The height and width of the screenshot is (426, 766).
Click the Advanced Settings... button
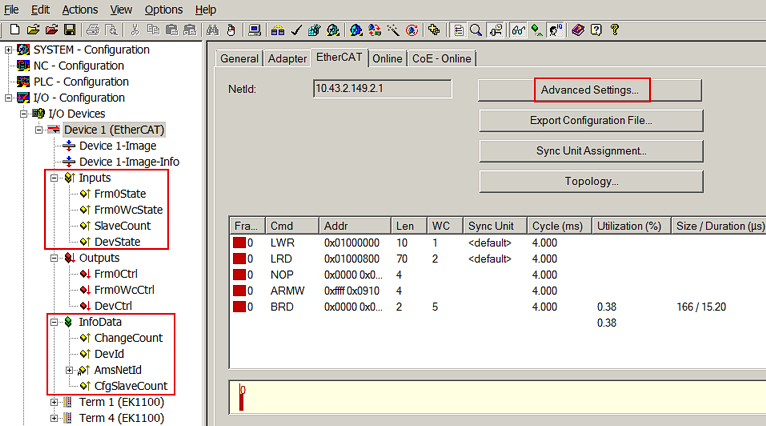pos(590,90)
